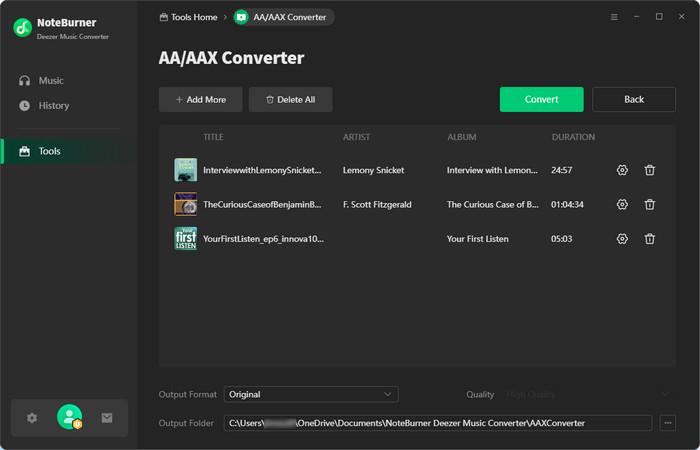Browse output folder with ellipsis button

(667, 423)
